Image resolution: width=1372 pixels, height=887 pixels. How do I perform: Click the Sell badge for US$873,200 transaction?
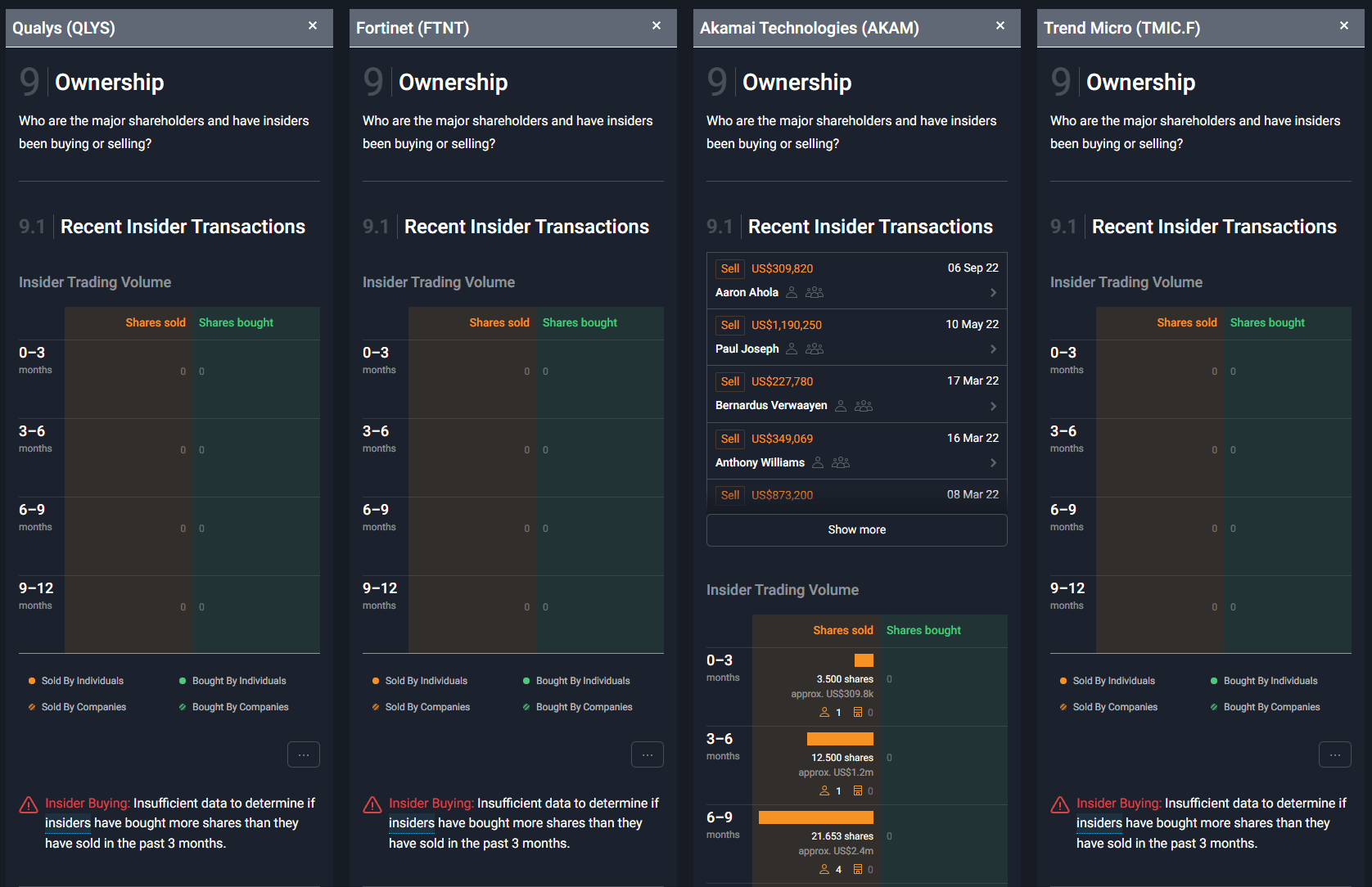click(730, 495)
